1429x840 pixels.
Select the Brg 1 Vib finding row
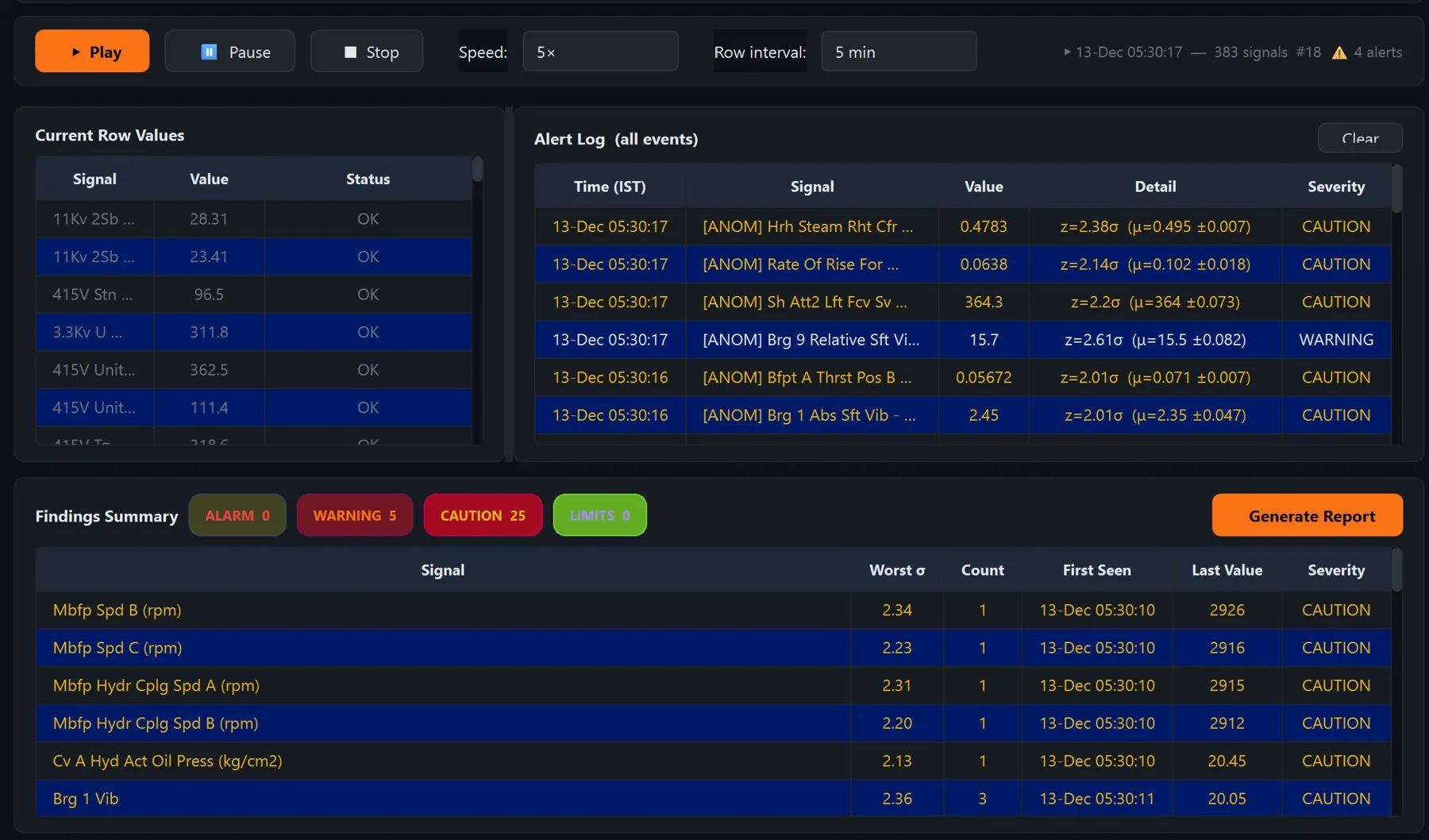[713, 799]
